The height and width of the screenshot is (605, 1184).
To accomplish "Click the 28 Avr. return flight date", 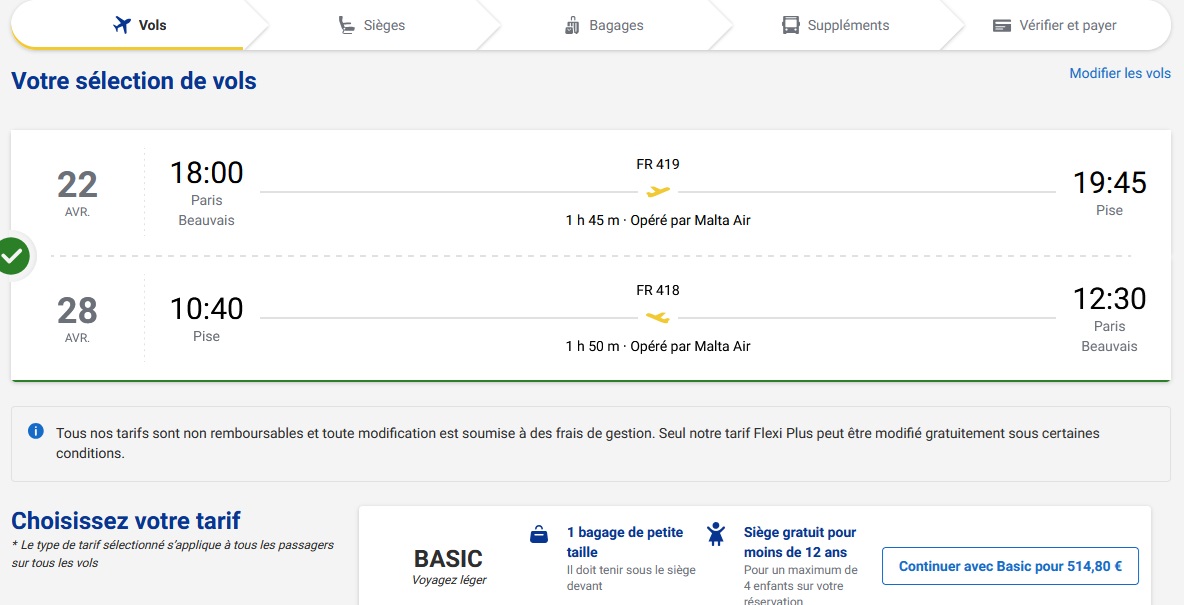I will [77, 318].
